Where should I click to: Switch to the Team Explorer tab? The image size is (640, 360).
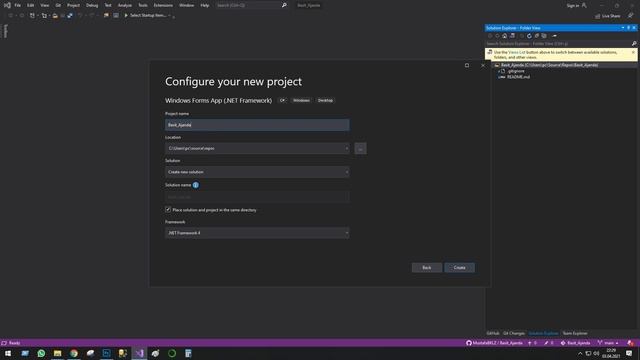575,333
